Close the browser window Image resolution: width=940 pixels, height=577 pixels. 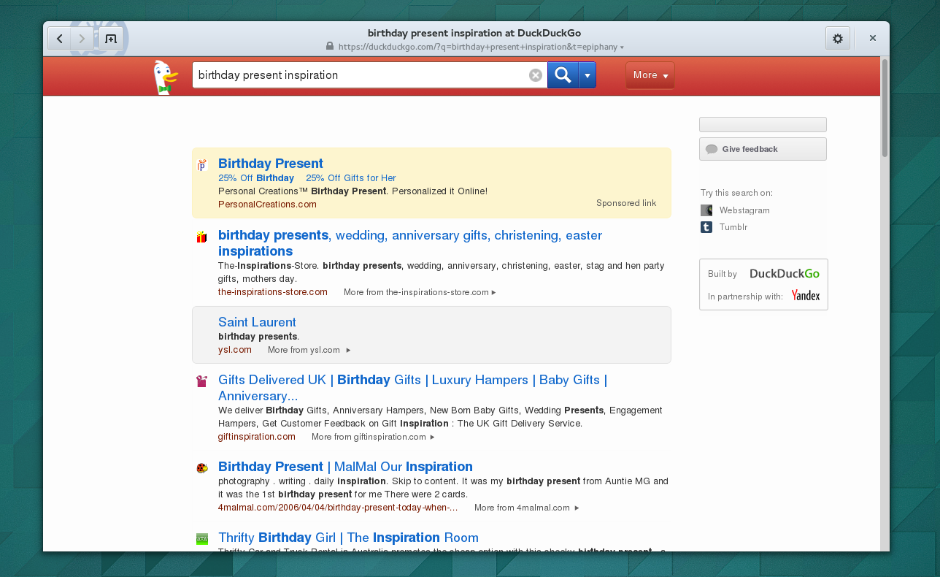coord(873,38)
